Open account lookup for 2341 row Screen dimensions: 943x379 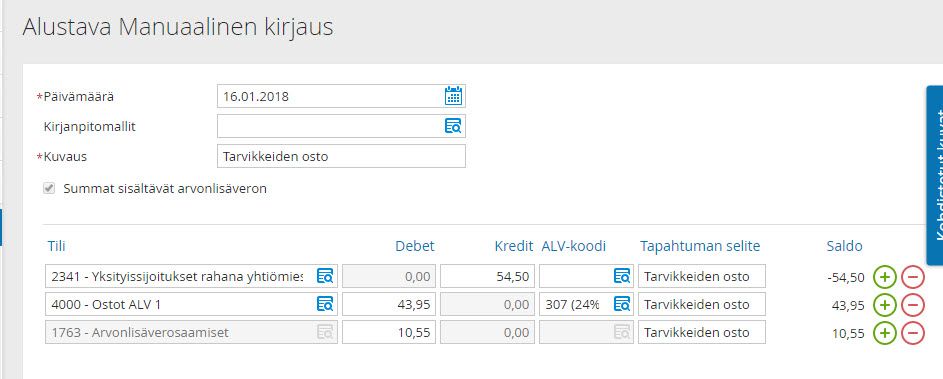click(325, 276)
